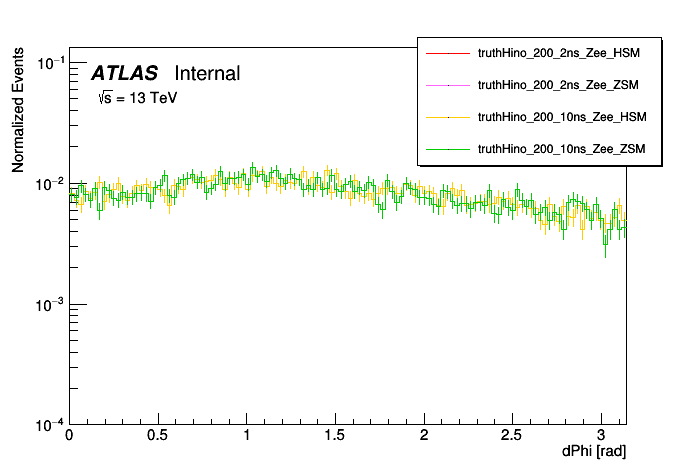Click the line marker beside truthHino_200_10ns_Zee_ZSM
Viewport: 696px width, 472px height.
(x=448, y=149)
